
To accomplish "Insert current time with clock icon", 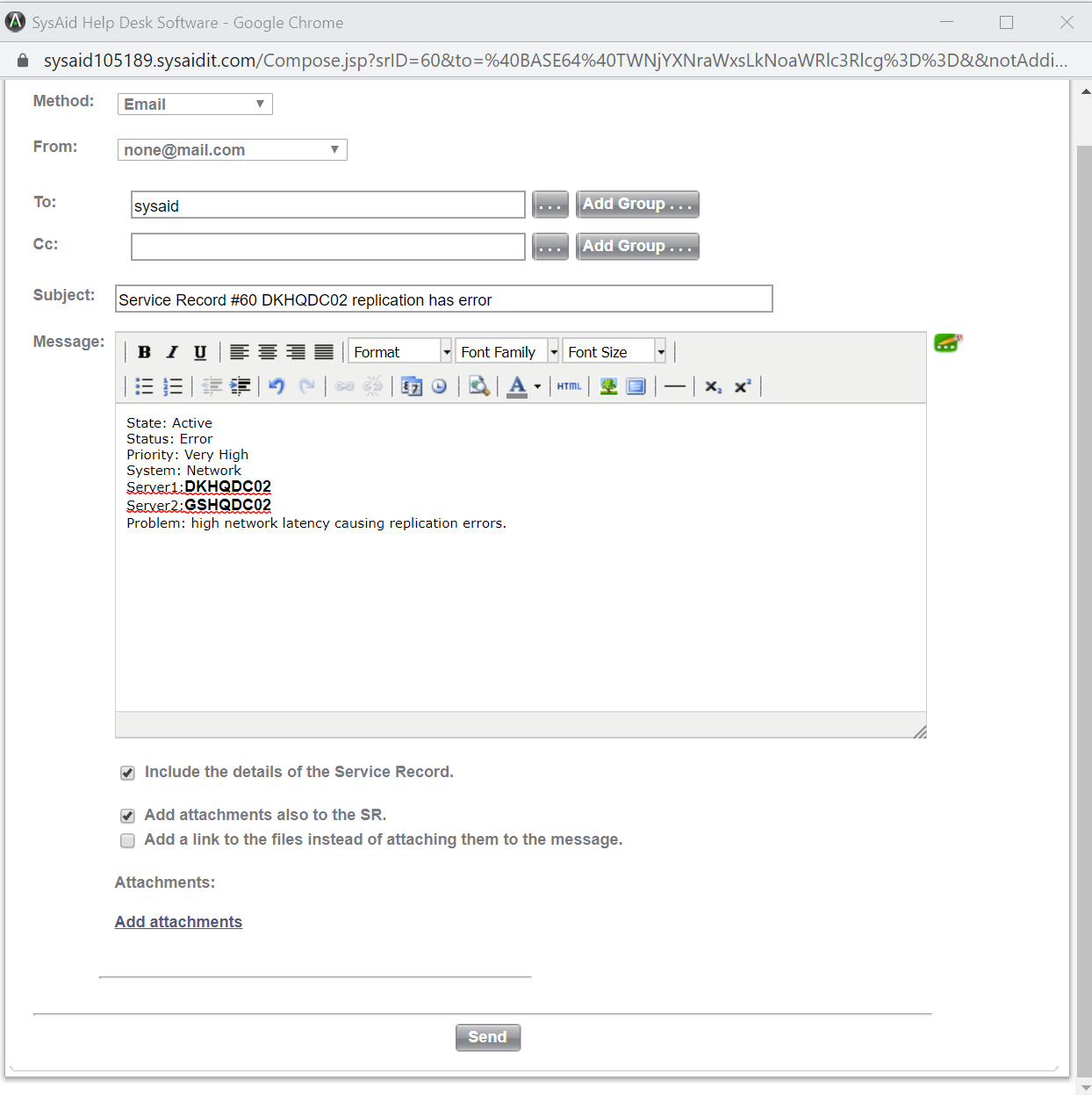I will pyautogui.click(x=440, y=385).
